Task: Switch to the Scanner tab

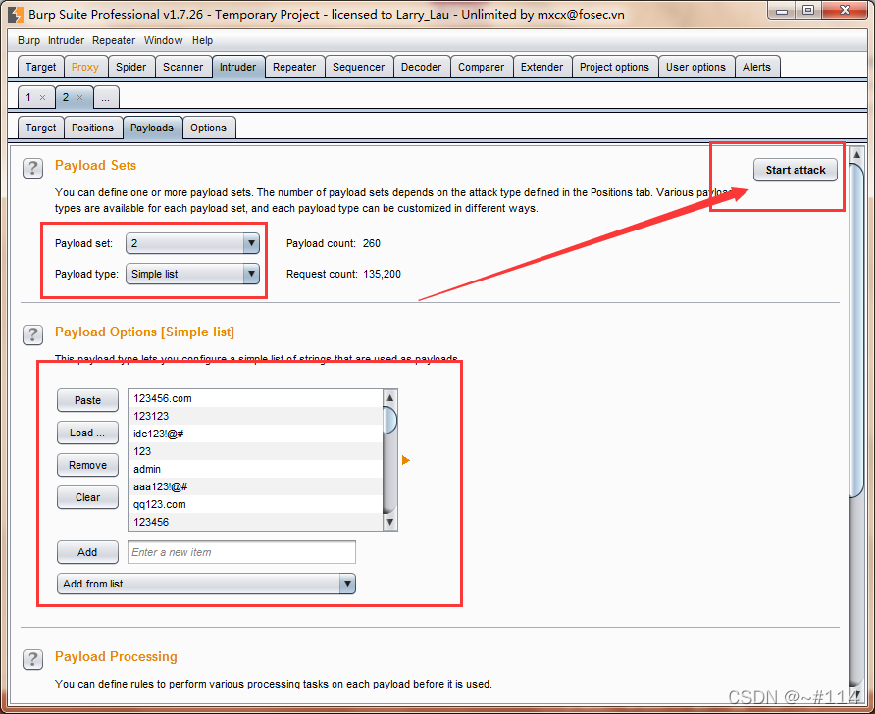Action: coord(183,67)
